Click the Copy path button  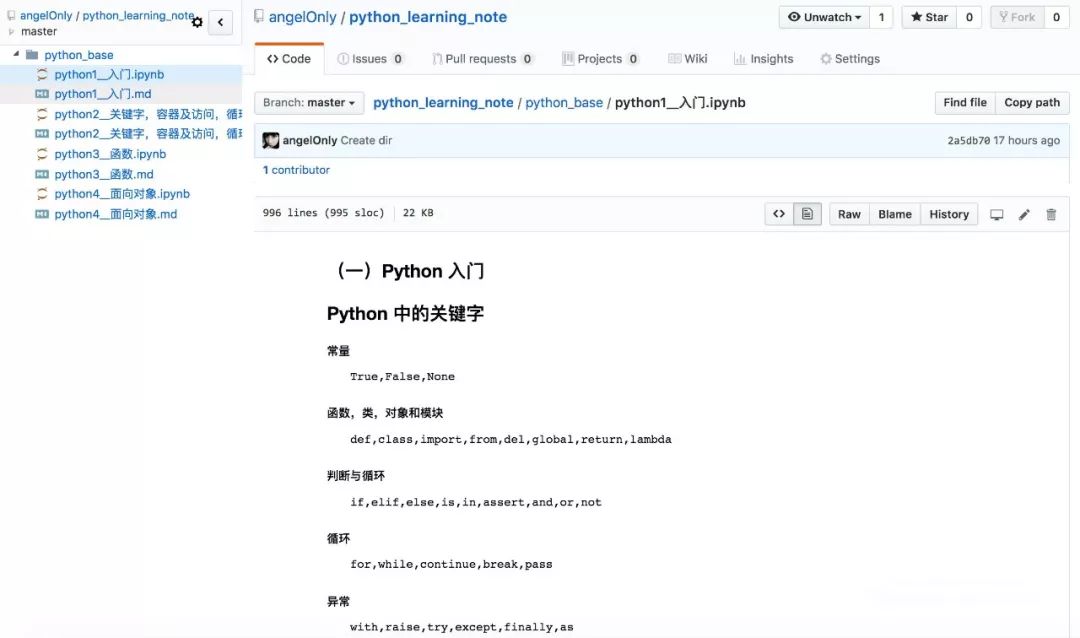pos(1032,103)
